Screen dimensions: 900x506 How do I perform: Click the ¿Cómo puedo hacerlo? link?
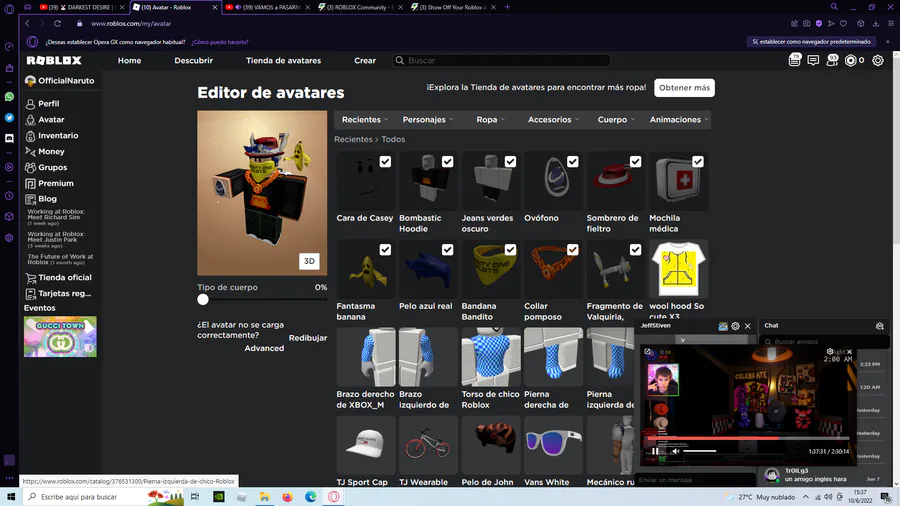[220, 42]
